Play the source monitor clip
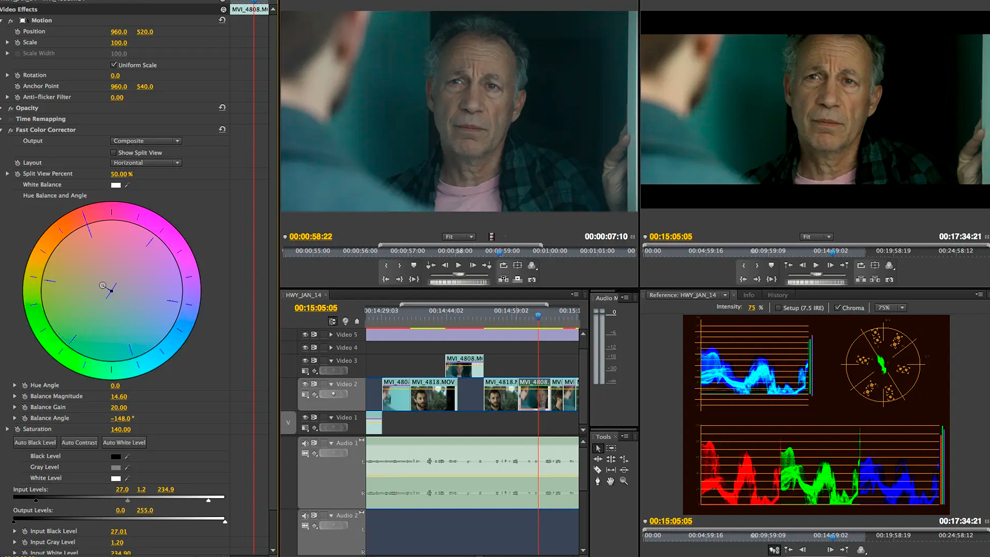 (x=458, y=265)
